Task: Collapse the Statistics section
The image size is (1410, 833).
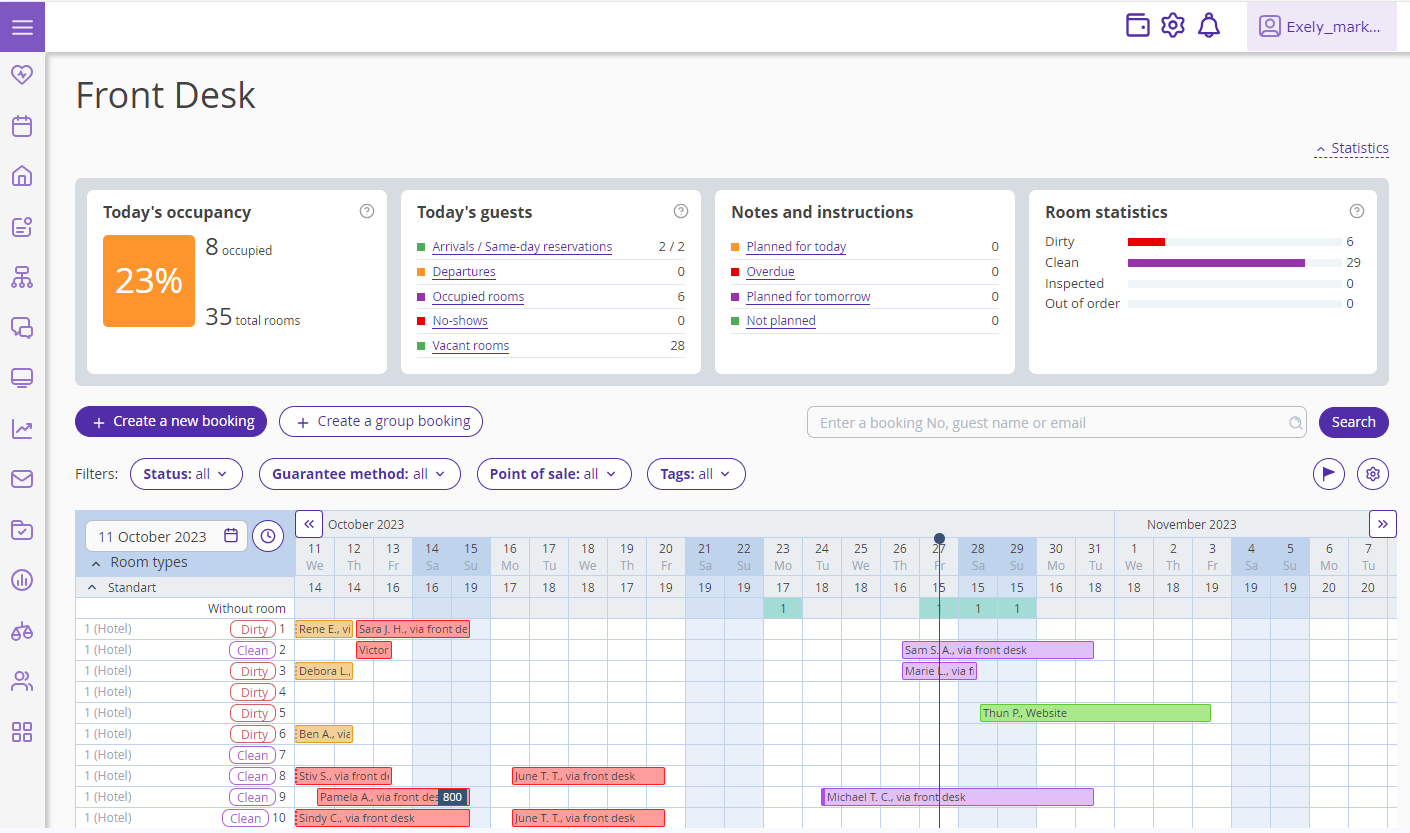Action: tap(1352, 148)
